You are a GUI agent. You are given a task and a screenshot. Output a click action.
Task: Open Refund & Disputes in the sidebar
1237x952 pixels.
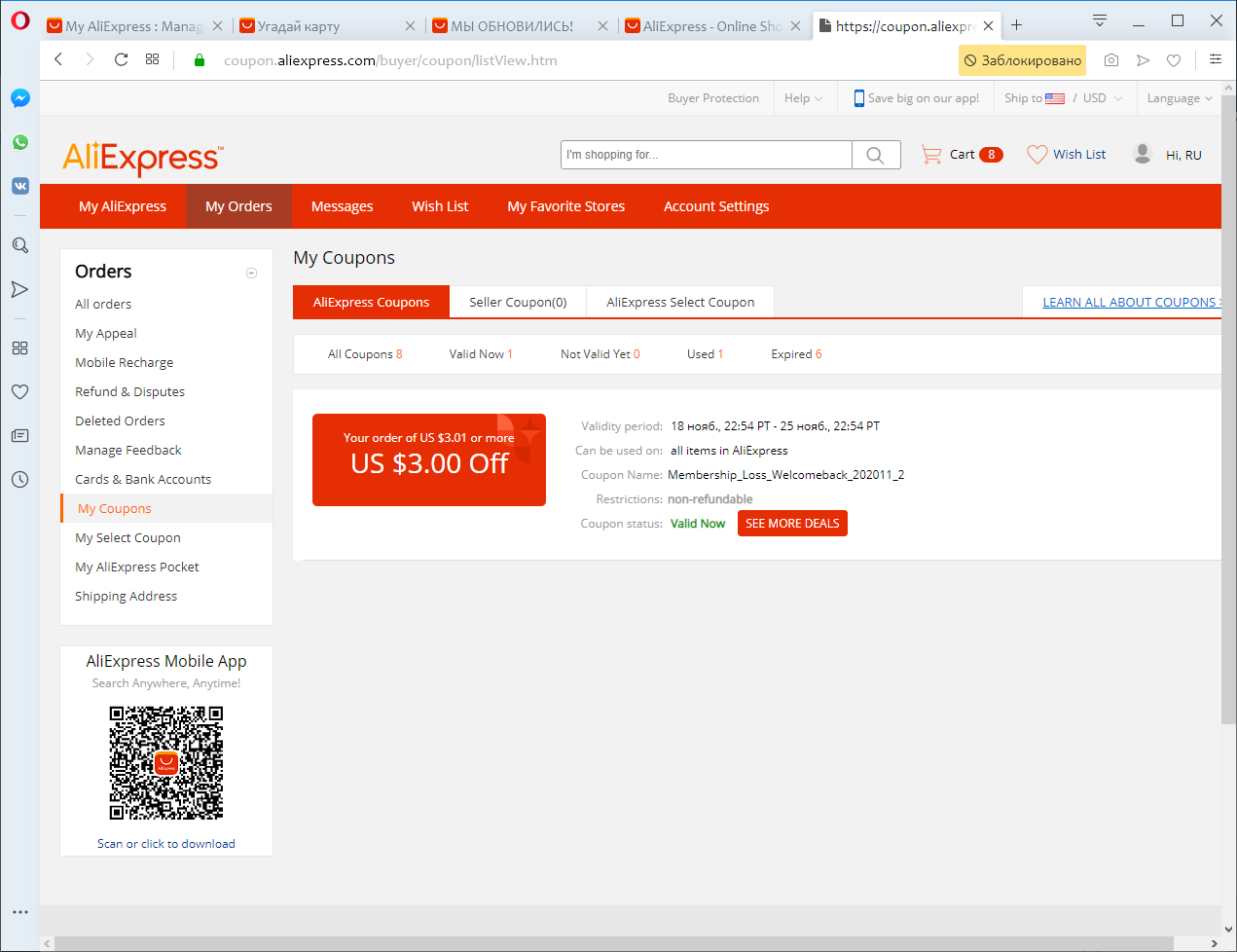(129, 391)
